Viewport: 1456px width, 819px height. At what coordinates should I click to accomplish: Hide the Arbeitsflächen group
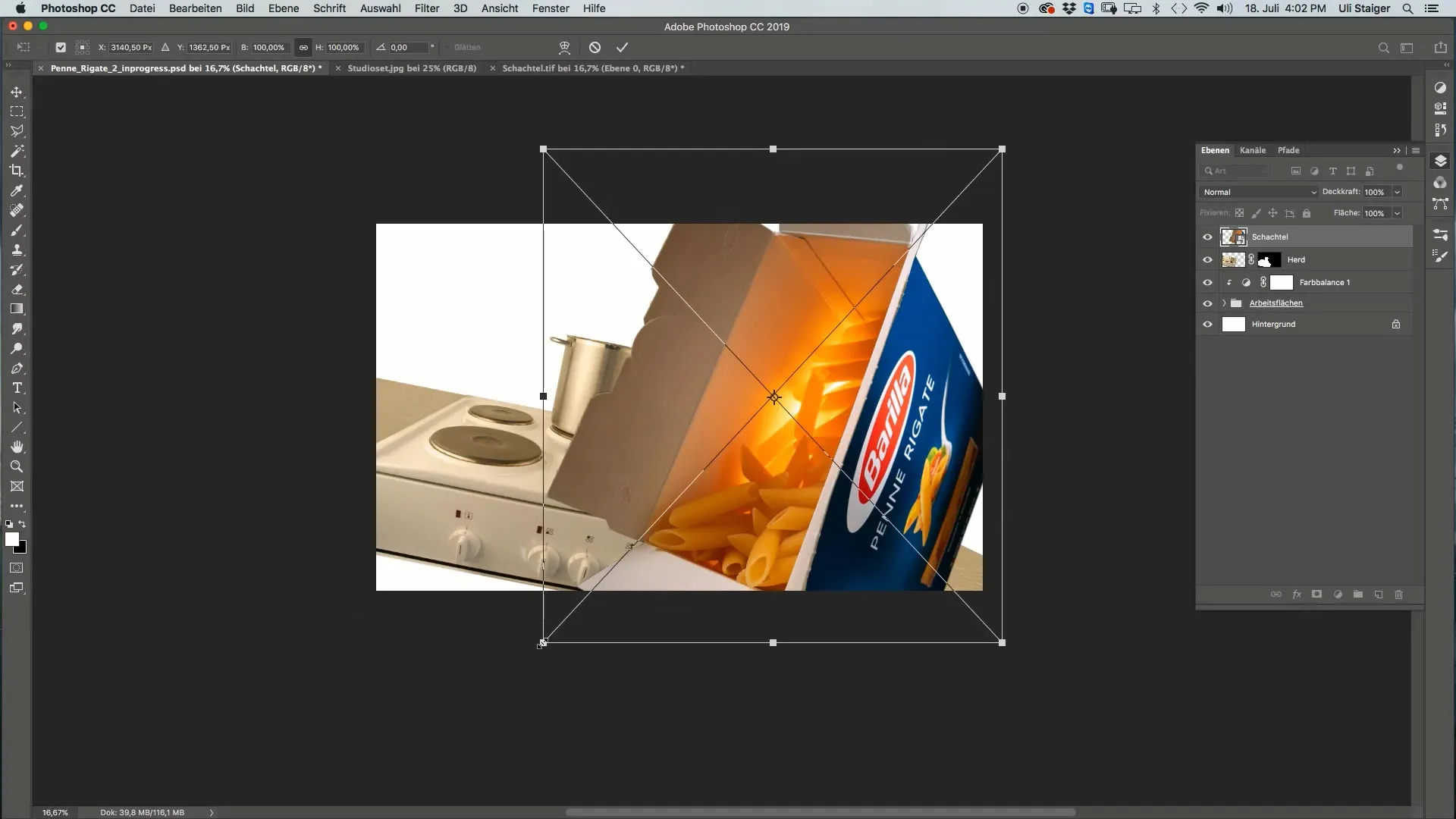click(1207, 303)
